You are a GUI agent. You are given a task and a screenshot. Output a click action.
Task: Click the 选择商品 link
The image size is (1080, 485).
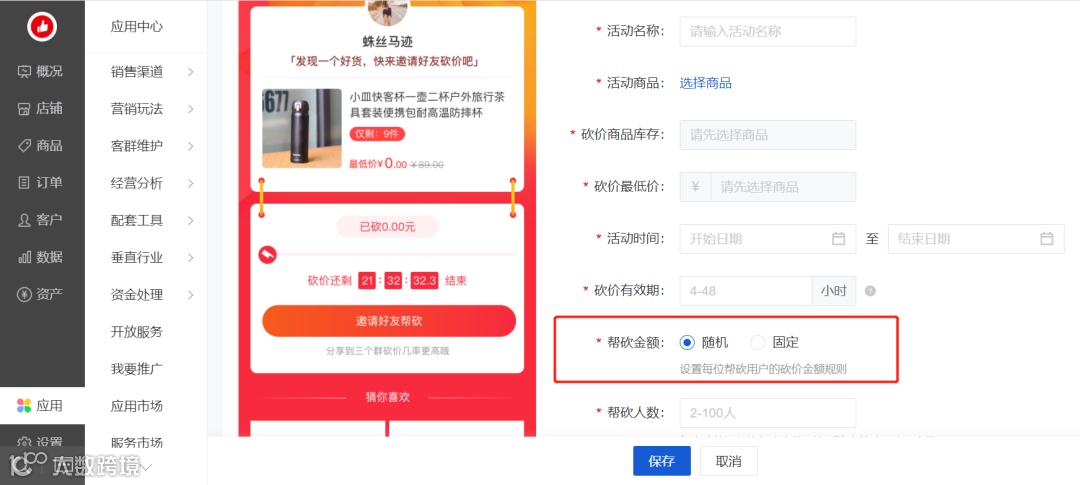[705, 83]
